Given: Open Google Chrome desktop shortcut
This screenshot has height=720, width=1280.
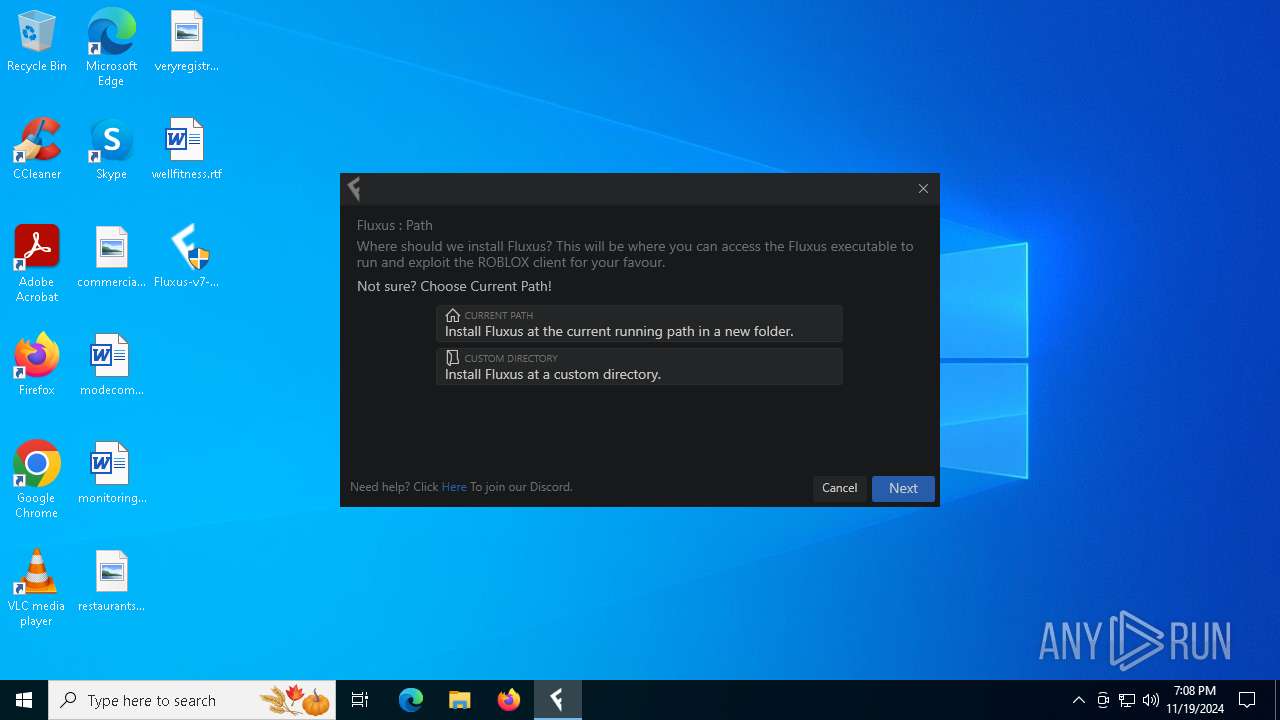Looking at the screenshot, I should coord(37,480).
